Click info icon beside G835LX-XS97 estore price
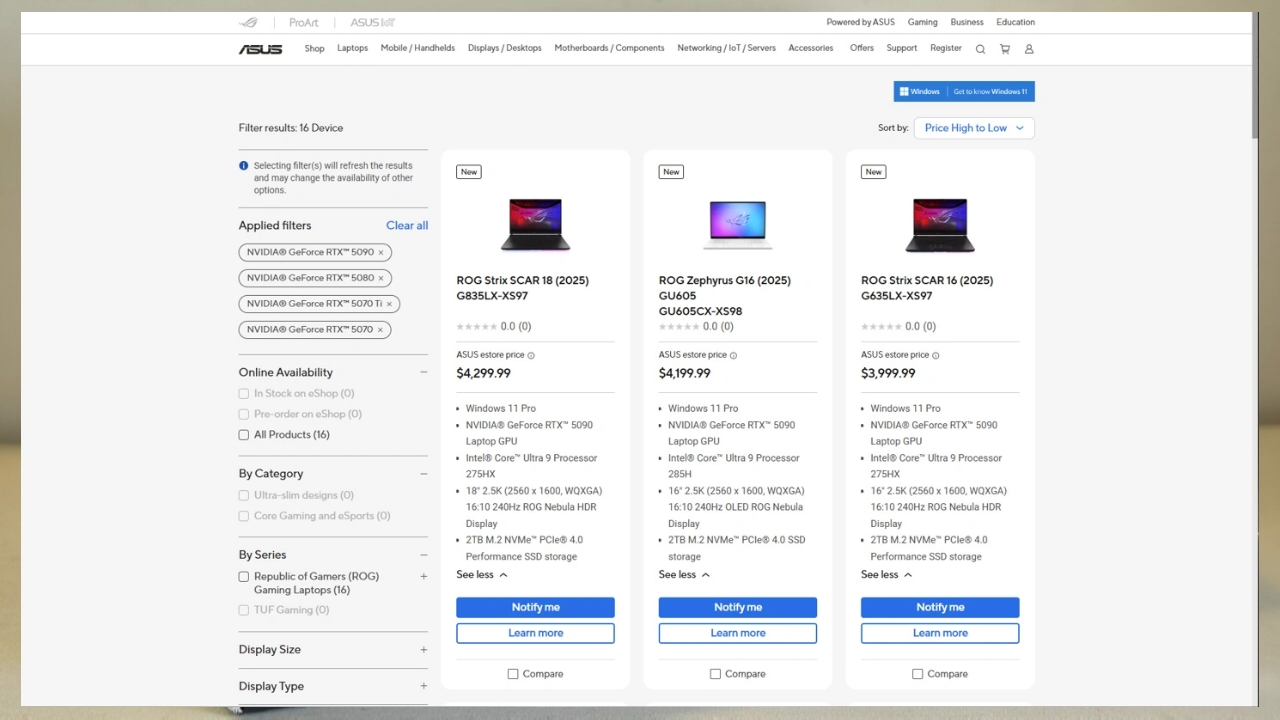 point(531,355)
